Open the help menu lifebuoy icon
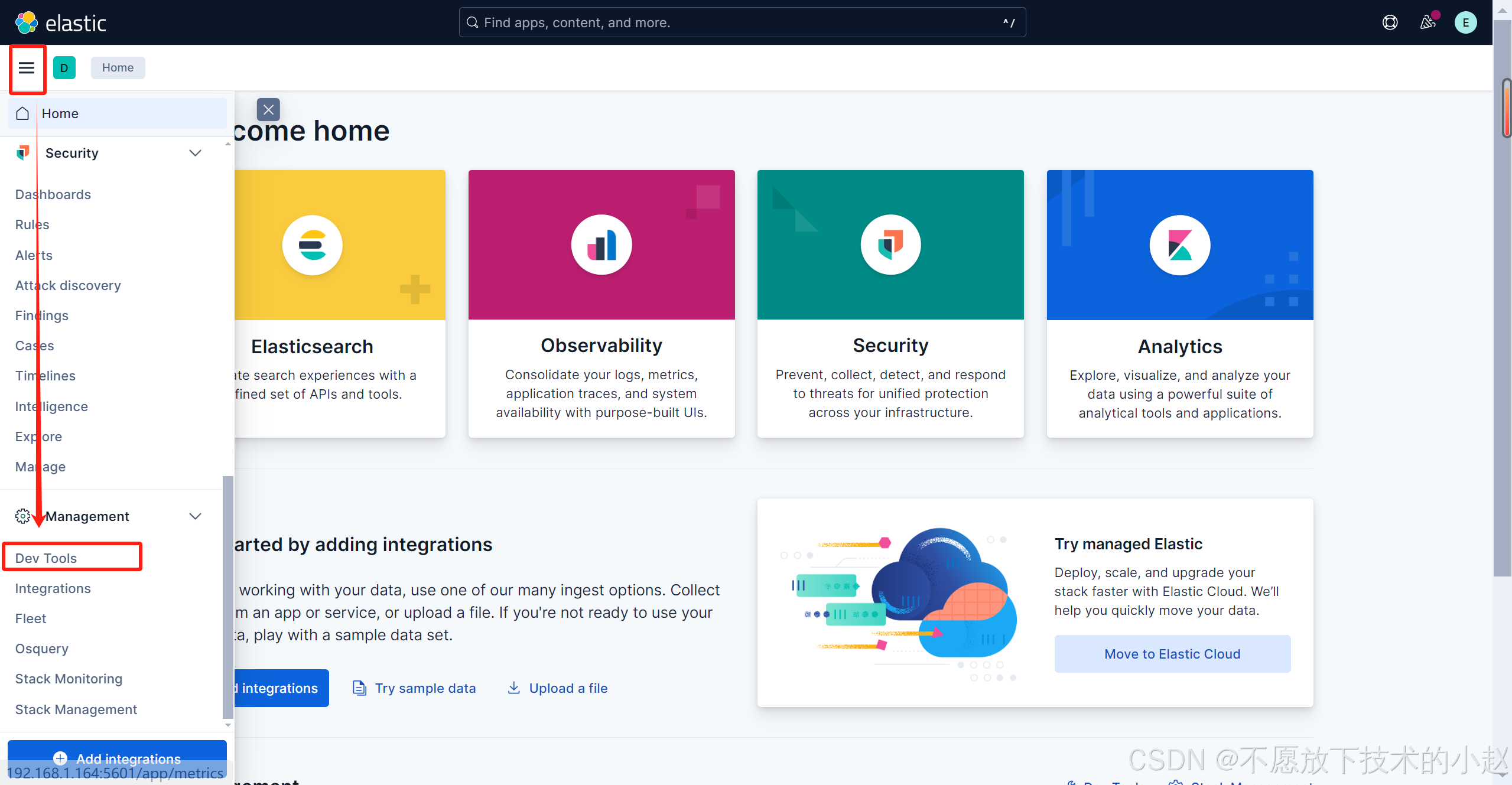The width and height of the screenshot is (1512, 785). 1390,23
